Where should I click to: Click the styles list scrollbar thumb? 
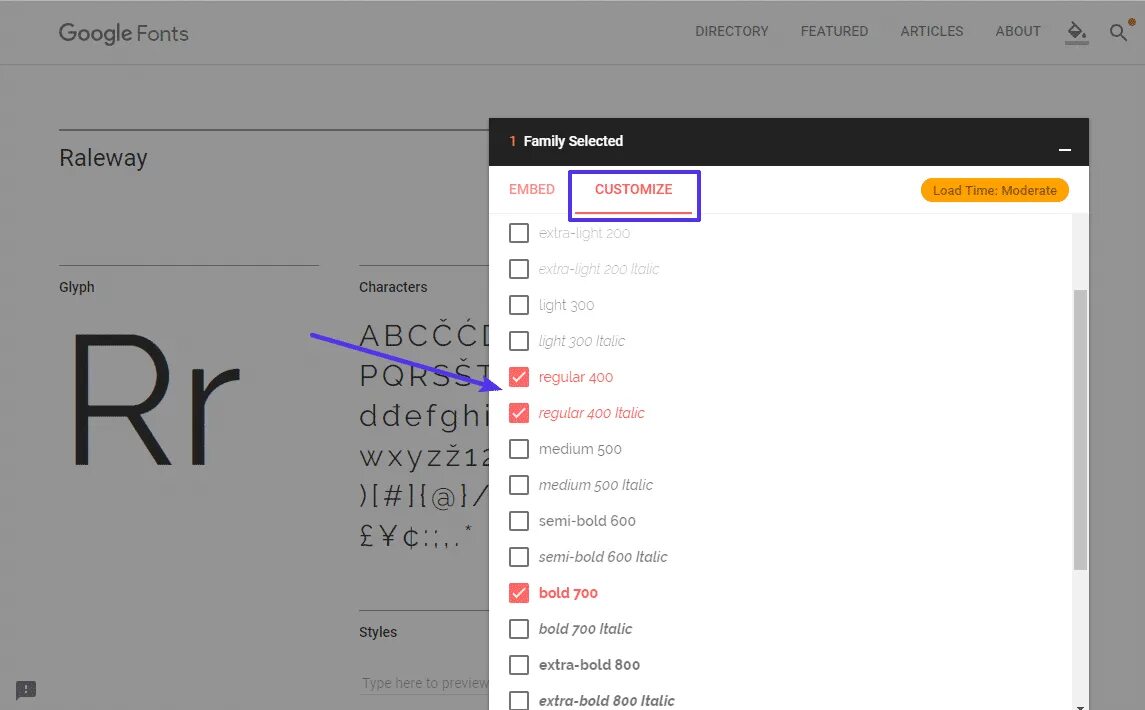(1080, 430)
